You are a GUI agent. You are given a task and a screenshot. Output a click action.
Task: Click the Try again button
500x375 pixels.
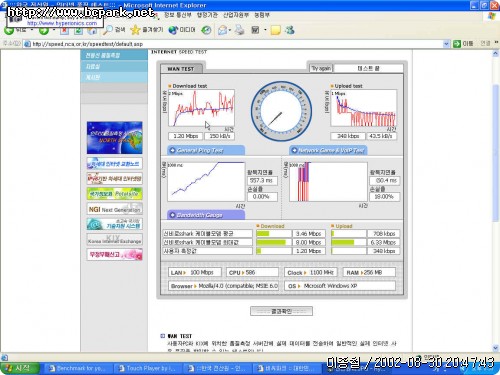321,68
